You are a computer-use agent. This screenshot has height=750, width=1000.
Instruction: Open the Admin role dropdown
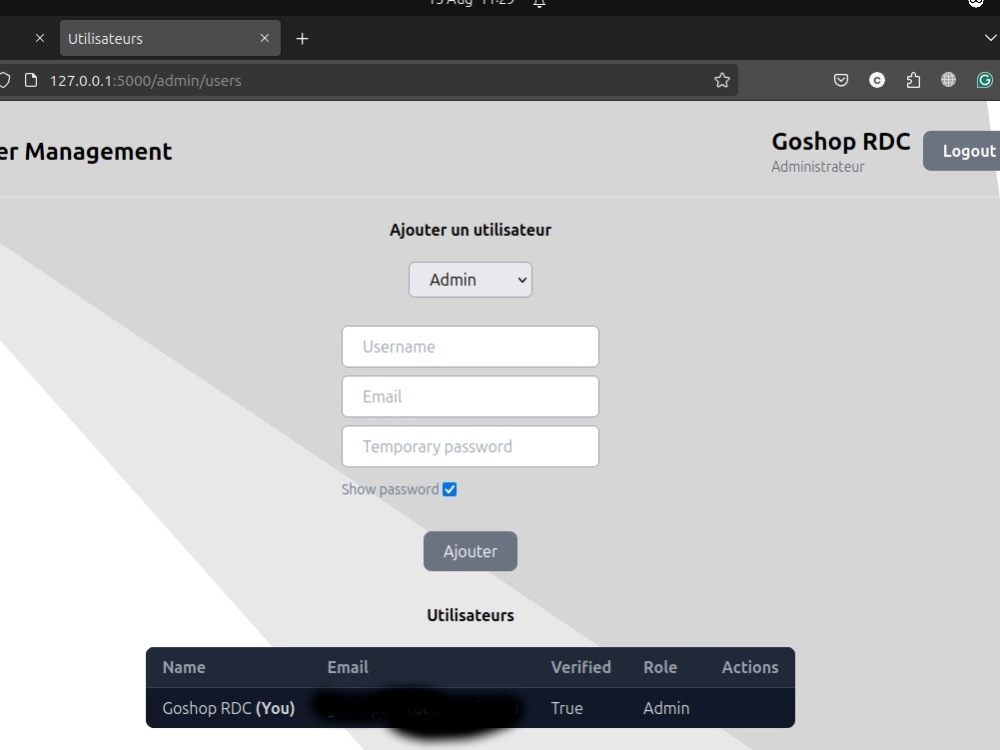pos(470,279)
